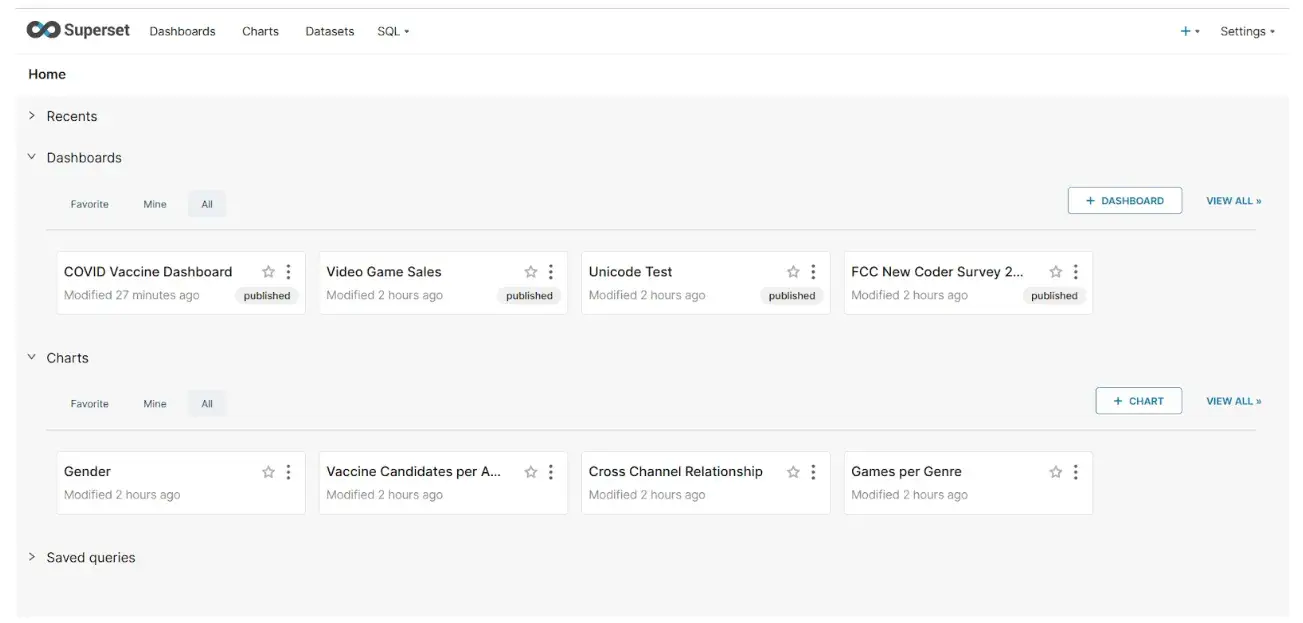This screenshot has height=623, width=1303.
Task: Open the SQL dropdown menu
Action: pos(393,31)
